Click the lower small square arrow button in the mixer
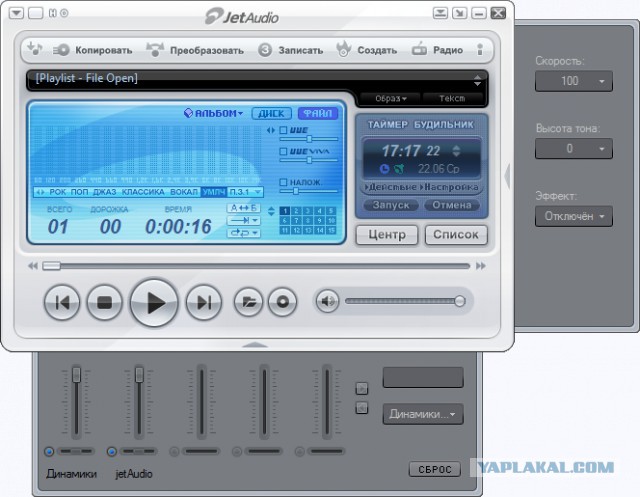Screen dimensions: 640x497 362,407
